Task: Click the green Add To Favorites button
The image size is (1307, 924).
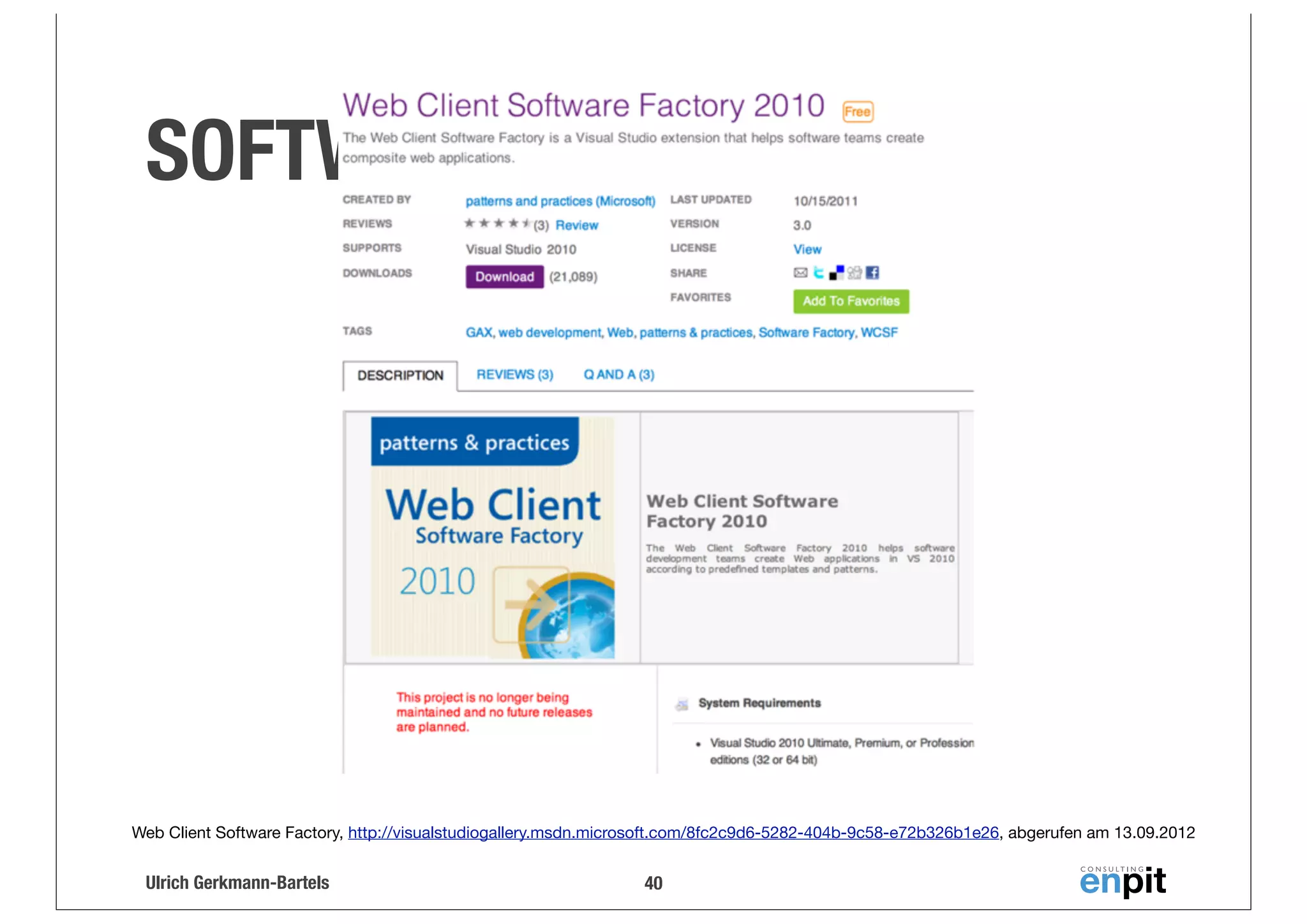Action: [851, 301]
